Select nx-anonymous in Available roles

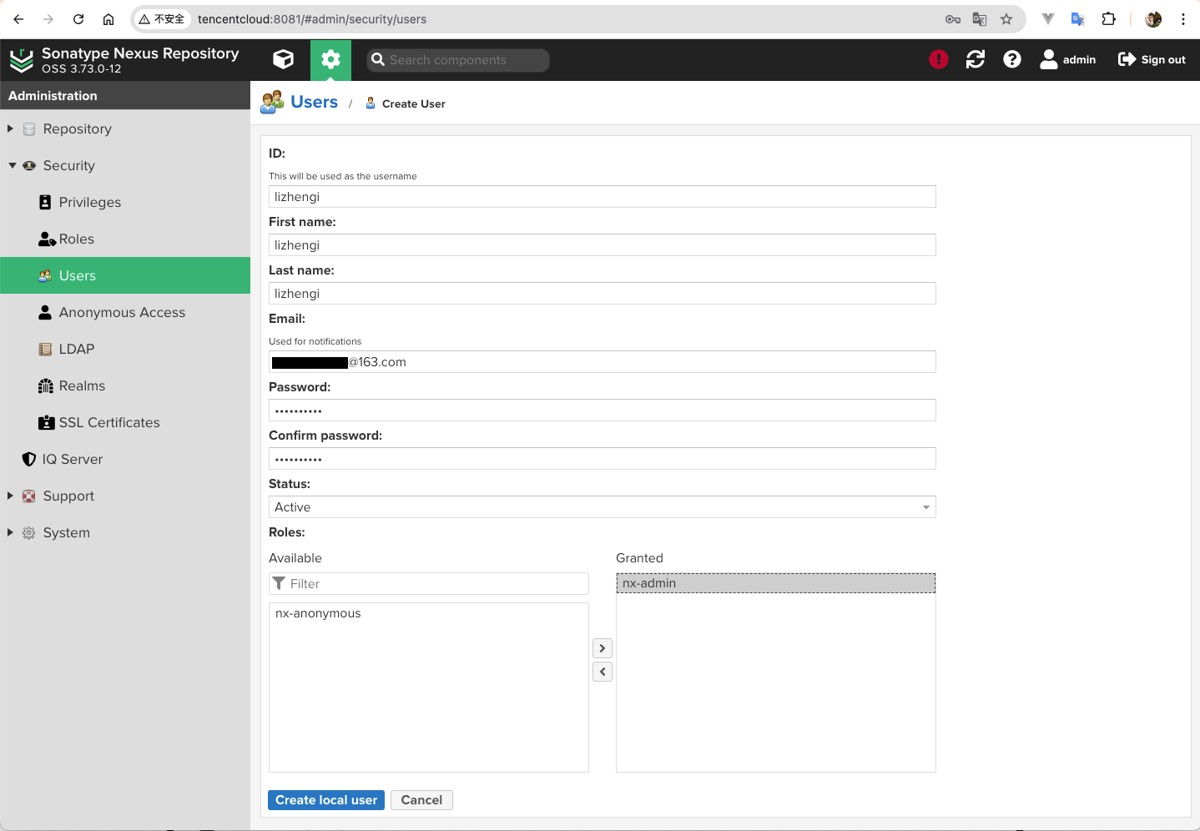429,614
